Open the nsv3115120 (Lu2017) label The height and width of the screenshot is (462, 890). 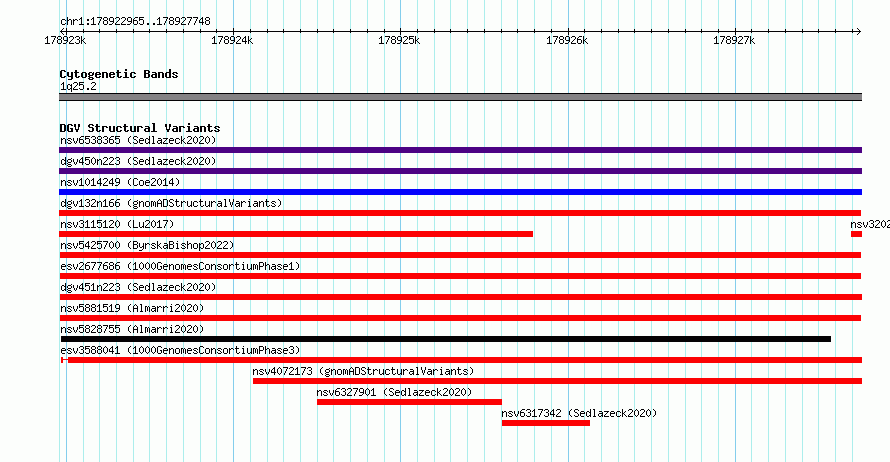point(117,224)
